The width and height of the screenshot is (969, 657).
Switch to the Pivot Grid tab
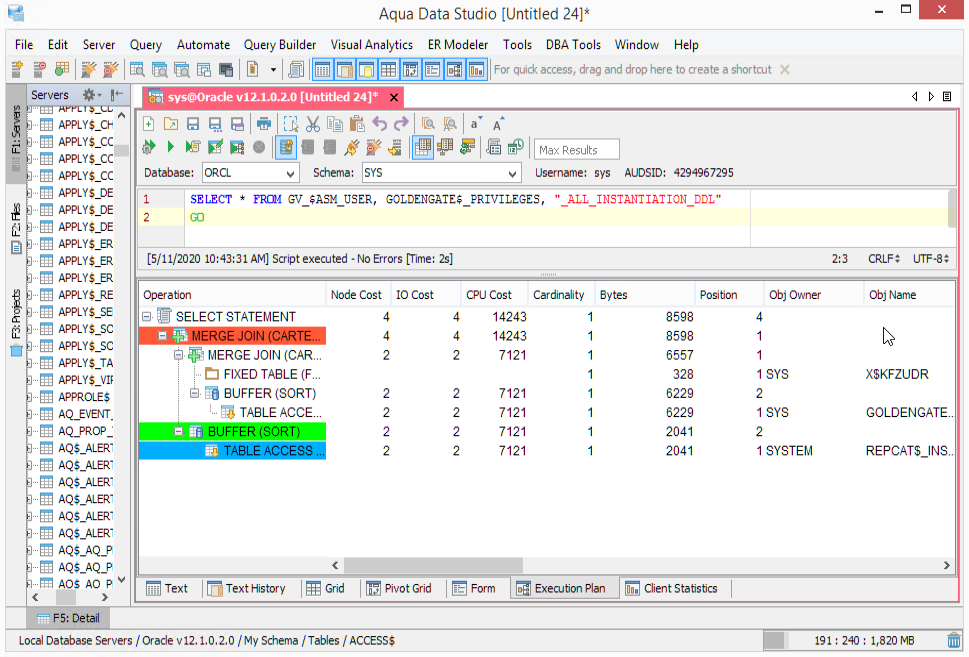click(398, 588)
